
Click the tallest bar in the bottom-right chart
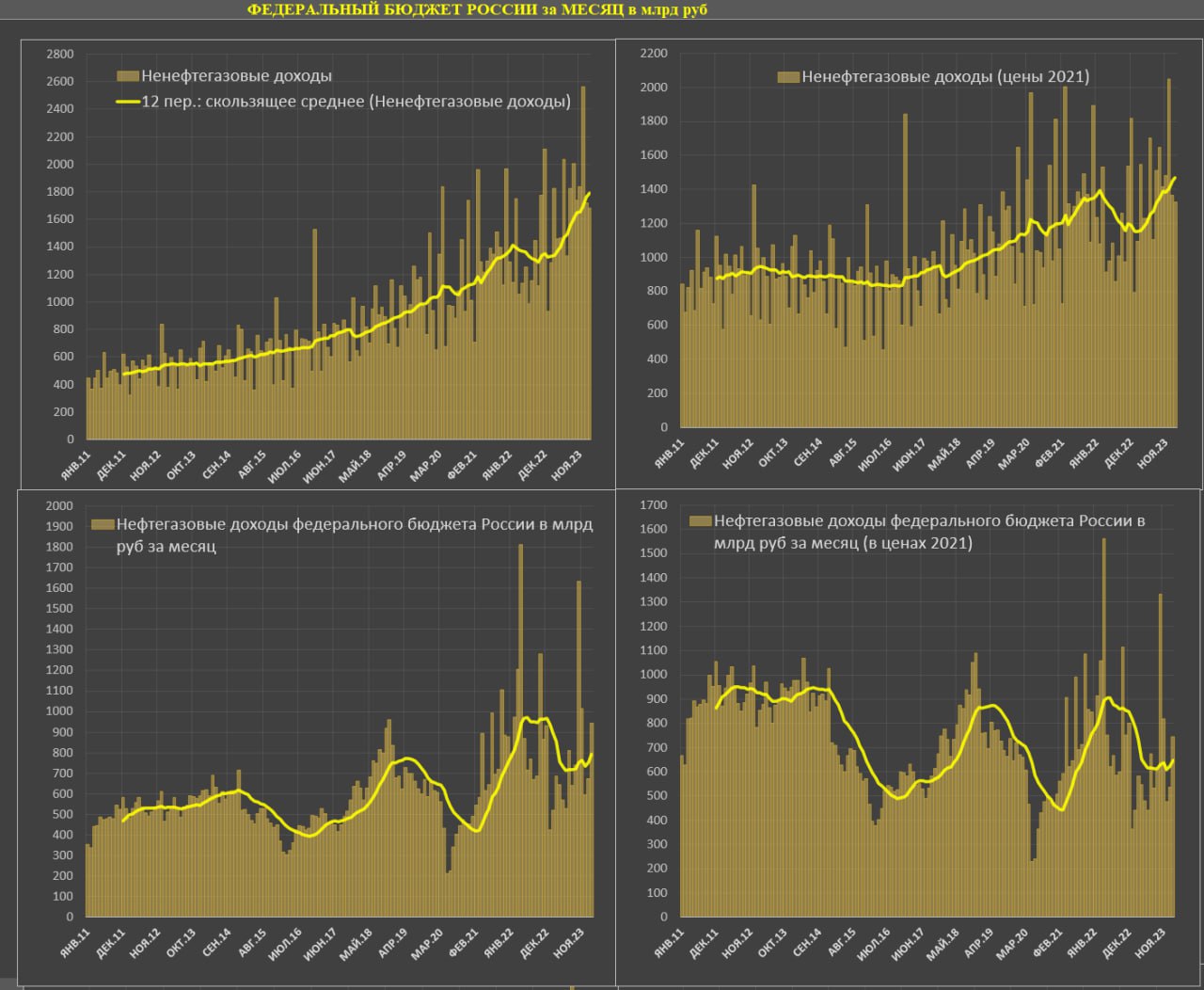(1103, 725)
